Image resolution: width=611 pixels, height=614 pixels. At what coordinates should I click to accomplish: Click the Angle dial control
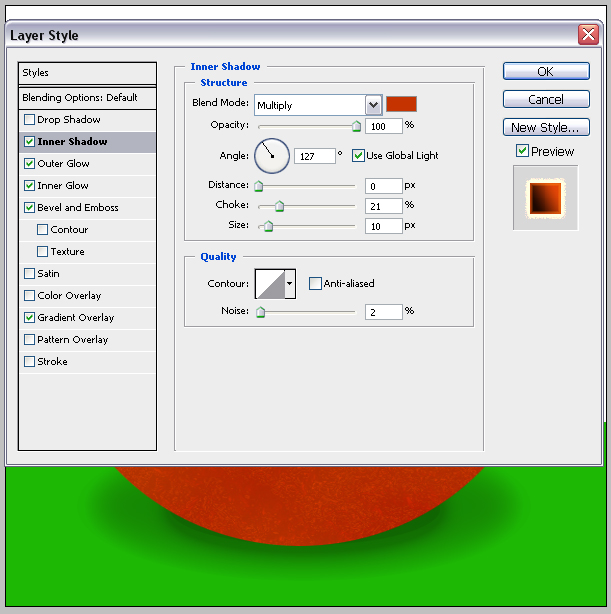tap(272, 156)
